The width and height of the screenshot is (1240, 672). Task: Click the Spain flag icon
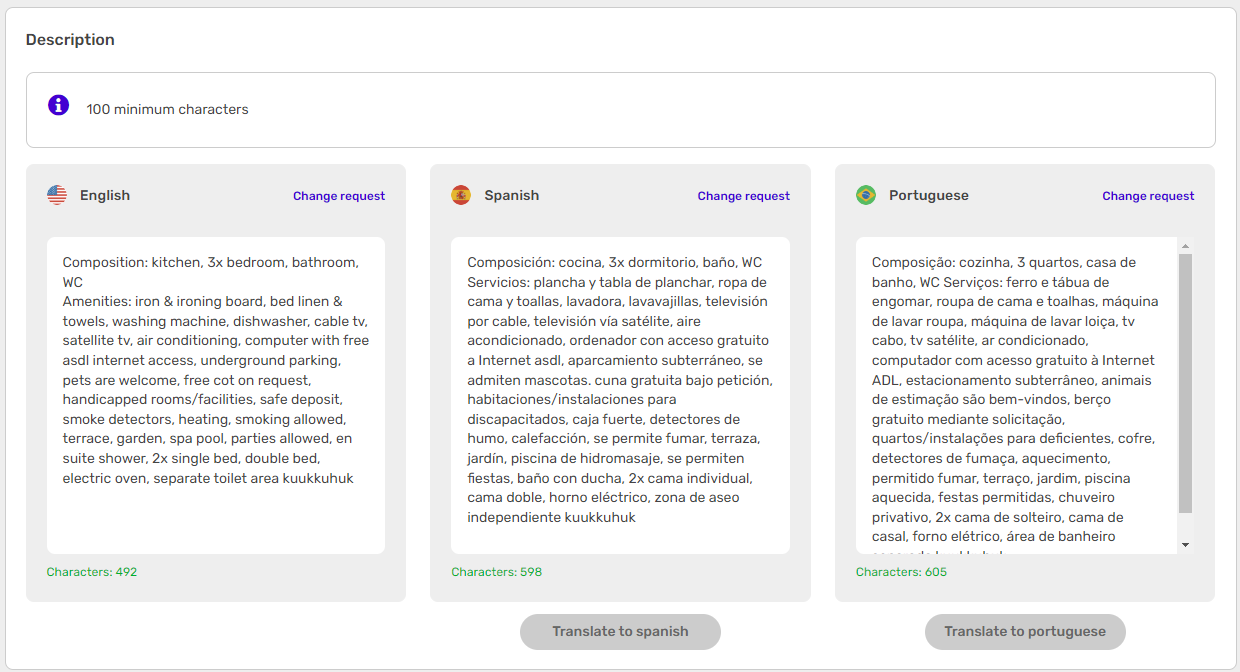461,195
